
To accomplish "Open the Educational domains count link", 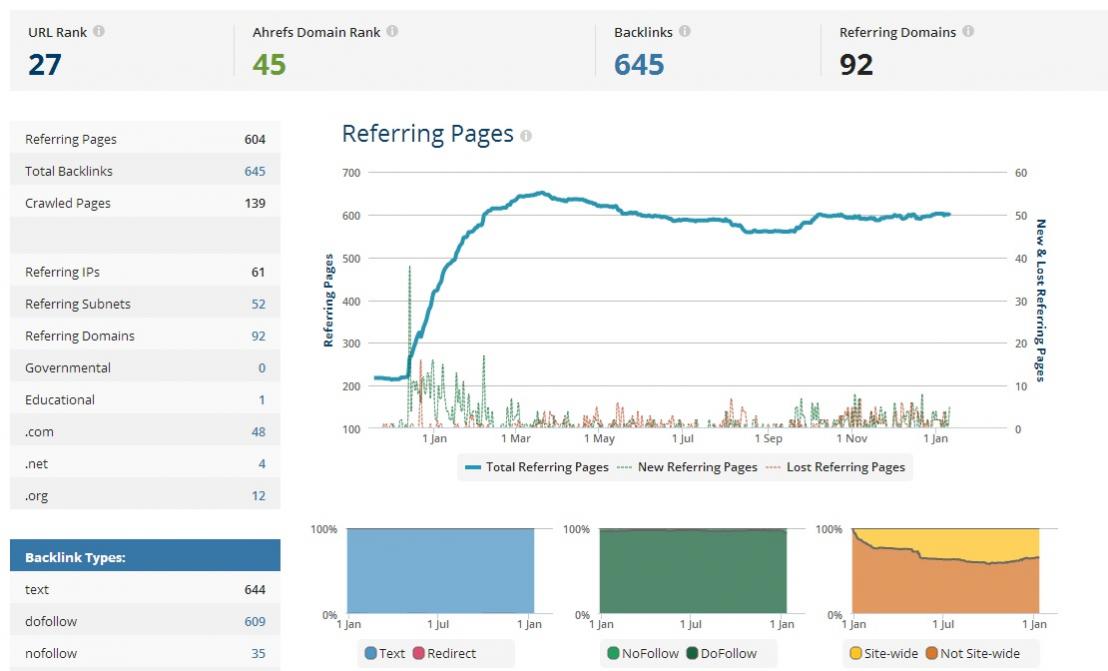I will pos(262,400).
